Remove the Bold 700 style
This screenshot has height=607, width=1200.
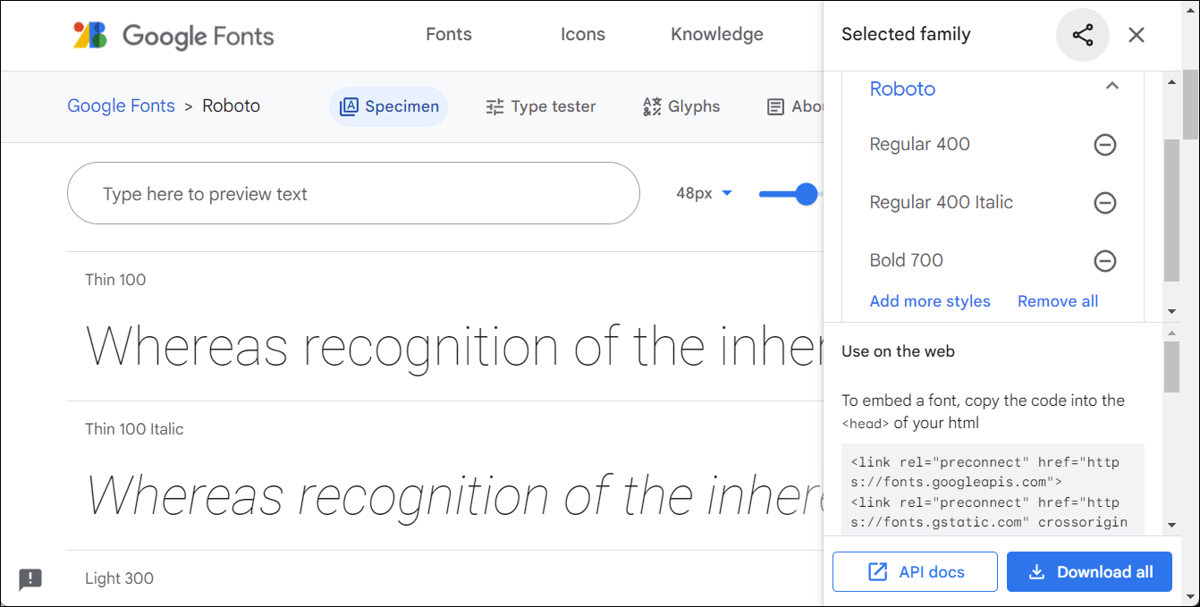(x=1105, y=261)
